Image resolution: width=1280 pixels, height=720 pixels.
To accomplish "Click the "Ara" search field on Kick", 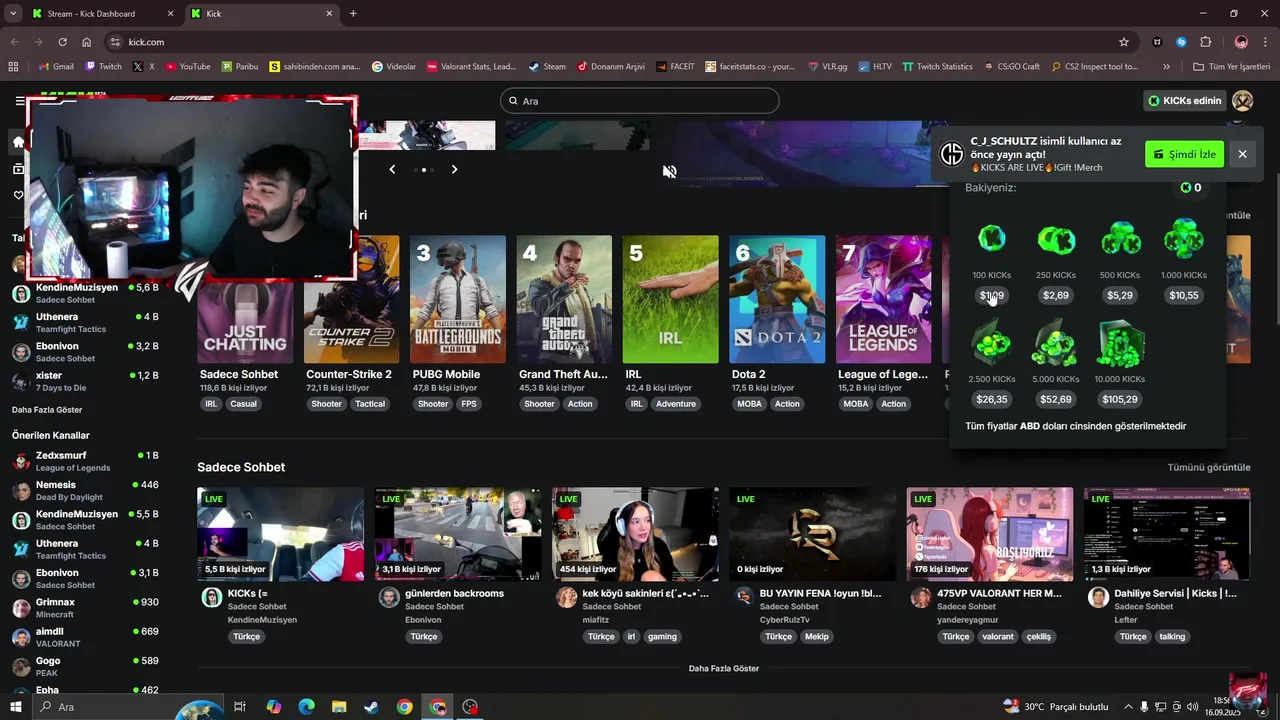I will coord(639,101).
